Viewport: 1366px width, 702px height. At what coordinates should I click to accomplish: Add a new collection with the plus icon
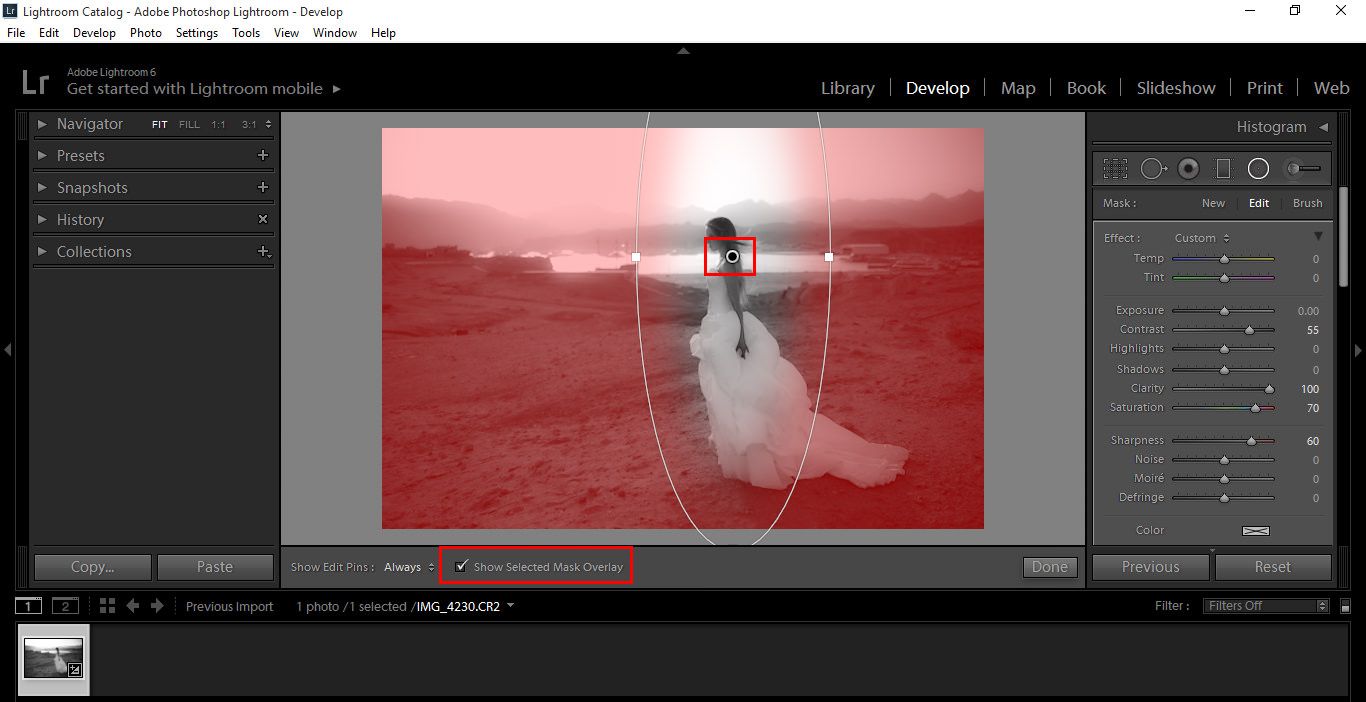pos(263,251)
